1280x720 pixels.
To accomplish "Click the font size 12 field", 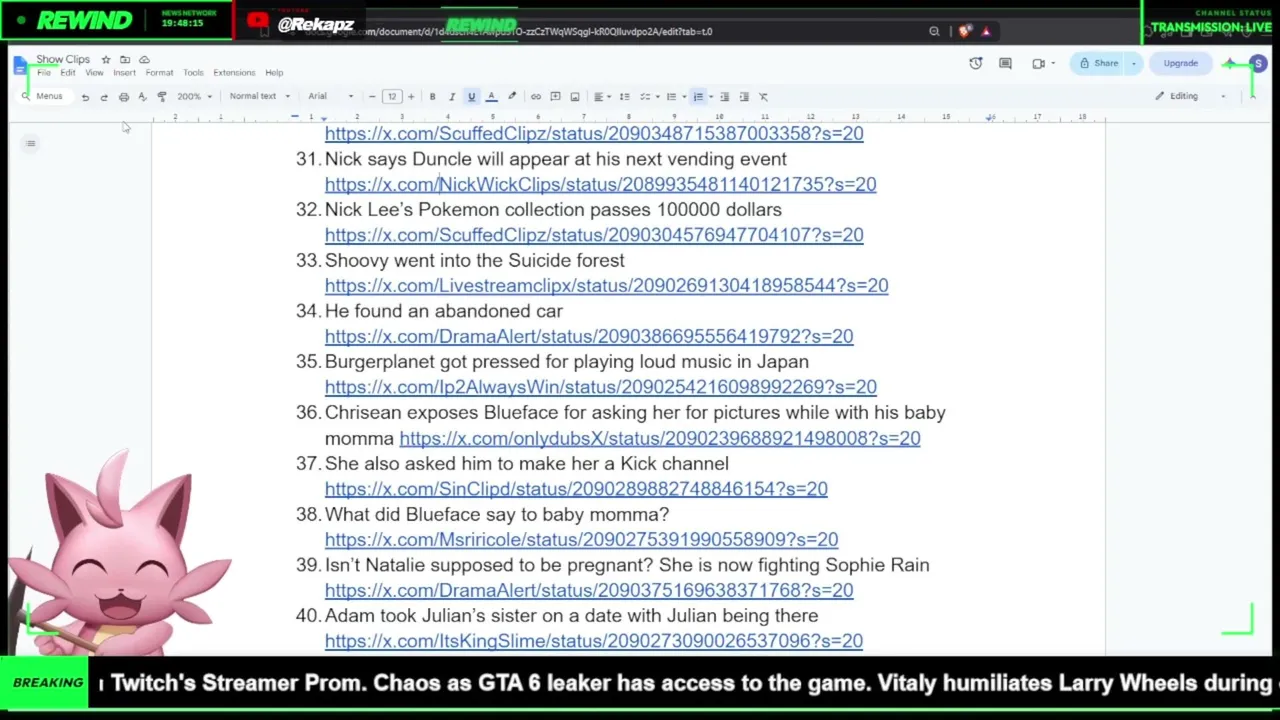I will click(x=391, y=97).
